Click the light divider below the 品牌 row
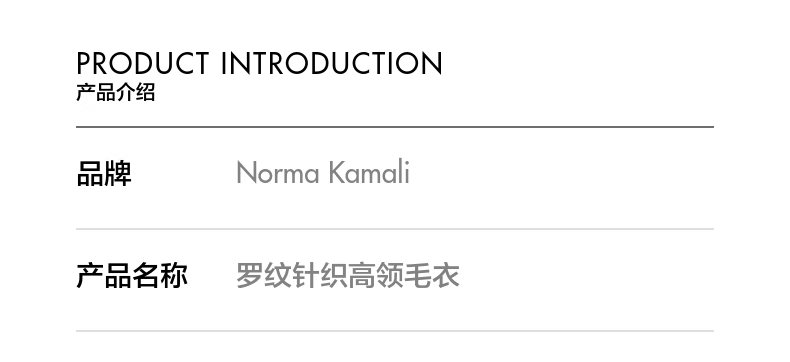790x362 pixels. pyautogui.click(x=395, y=229)
